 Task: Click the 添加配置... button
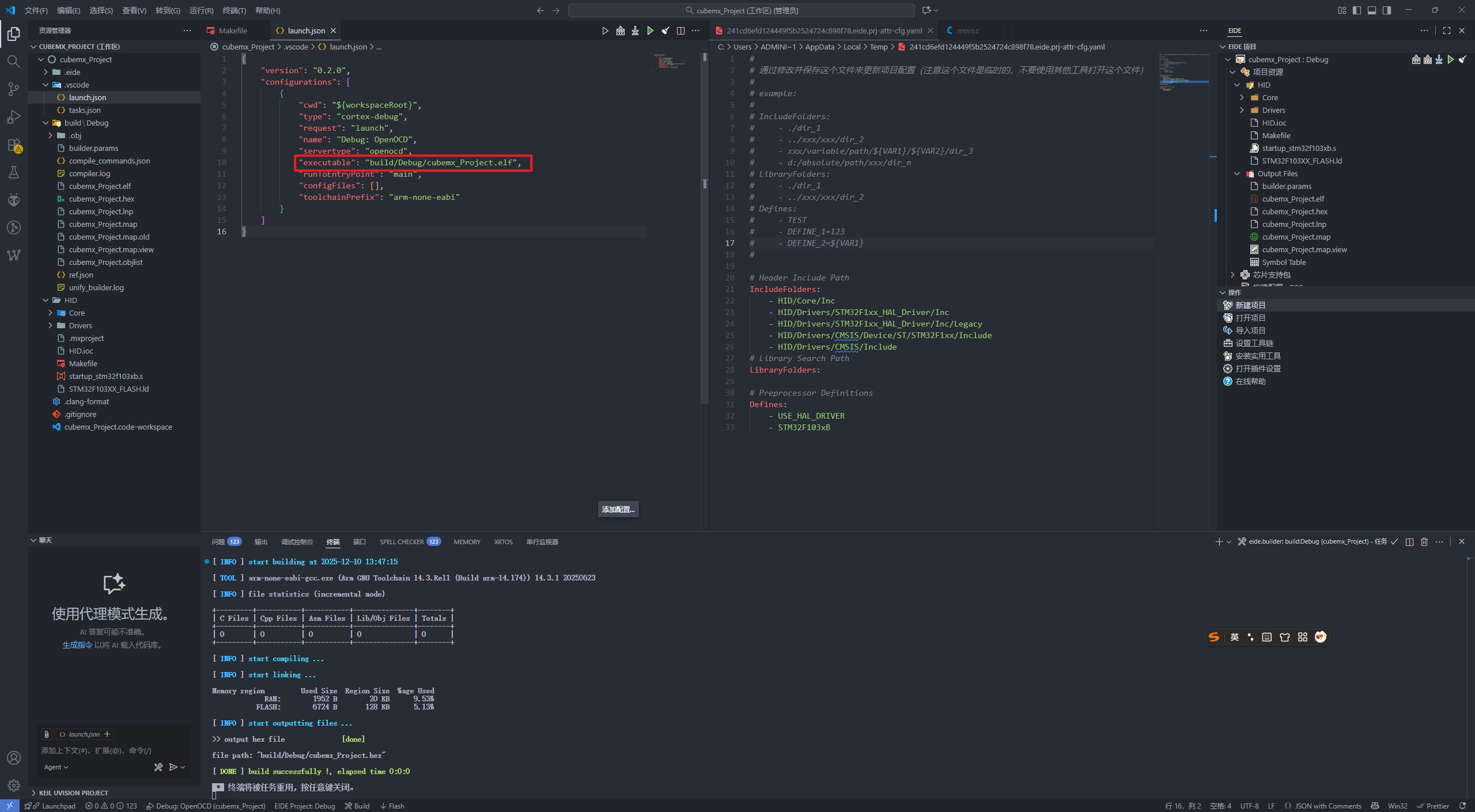click(x=618, y=509)
